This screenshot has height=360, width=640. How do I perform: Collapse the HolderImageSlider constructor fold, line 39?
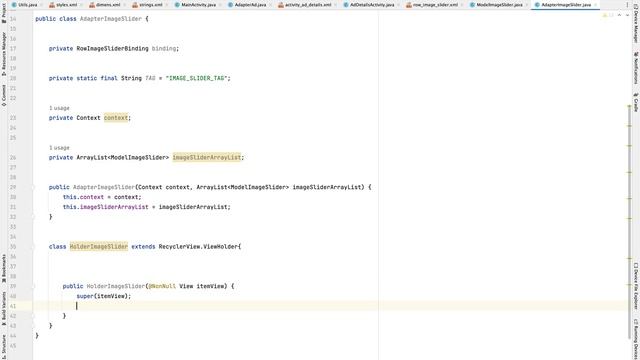click(33, 286)
